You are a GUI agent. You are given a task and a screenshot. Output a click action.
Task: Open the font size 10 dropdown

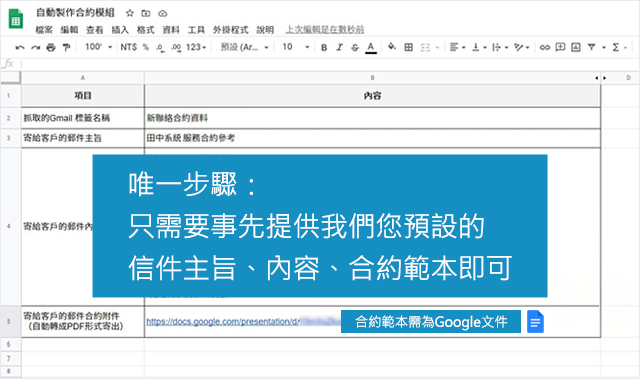296,47
